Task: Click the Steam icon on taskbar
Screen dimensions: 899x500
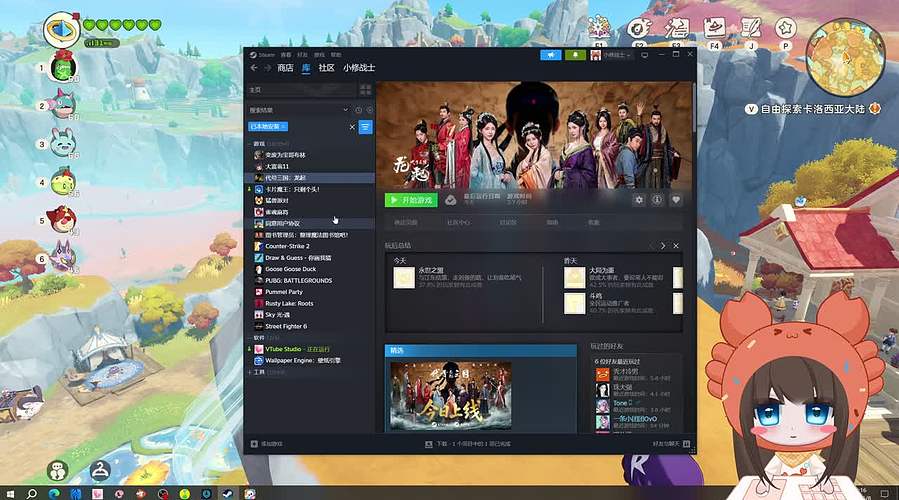Action: 228,493
